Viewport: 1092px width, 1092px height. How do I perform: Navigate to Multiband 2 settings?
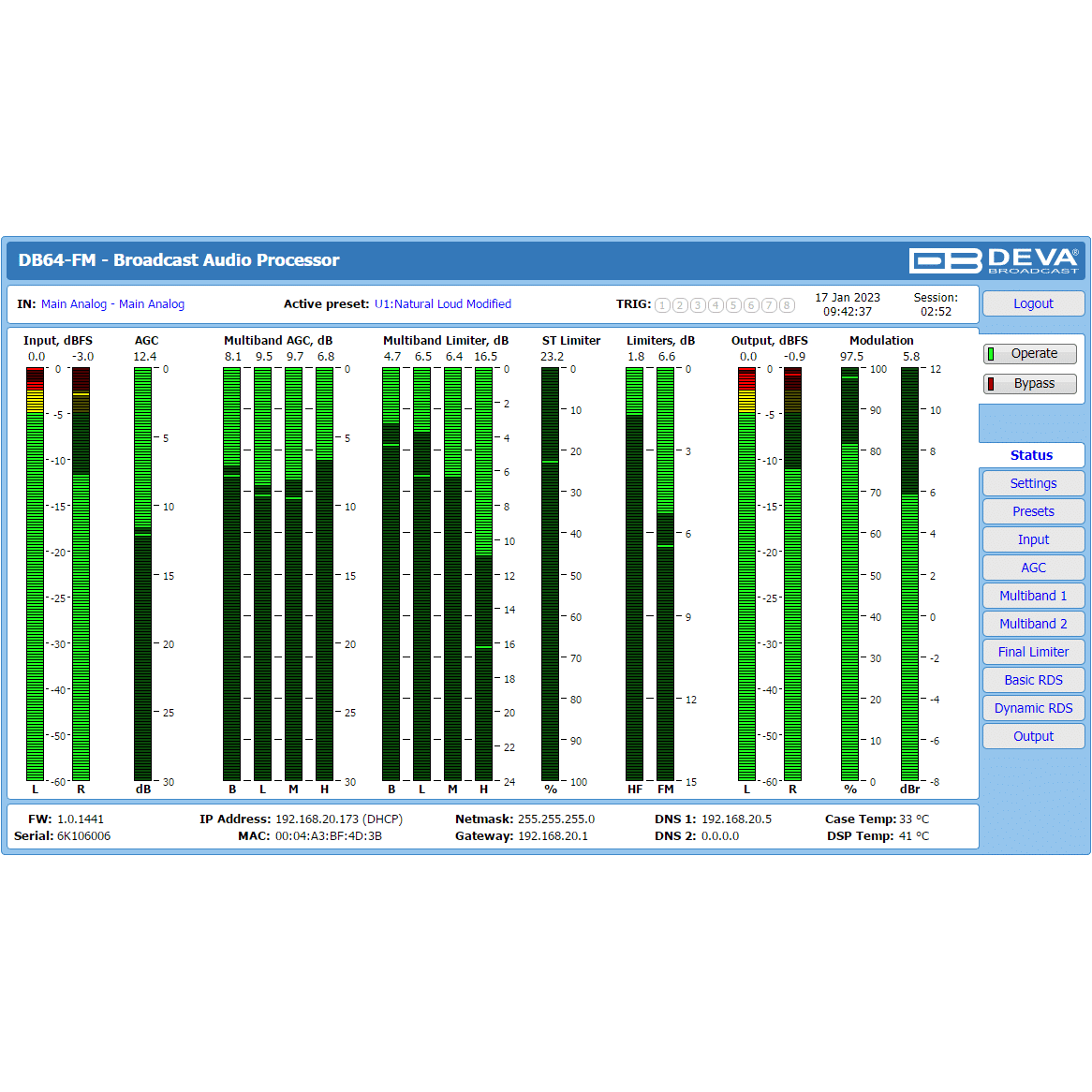1033,624
